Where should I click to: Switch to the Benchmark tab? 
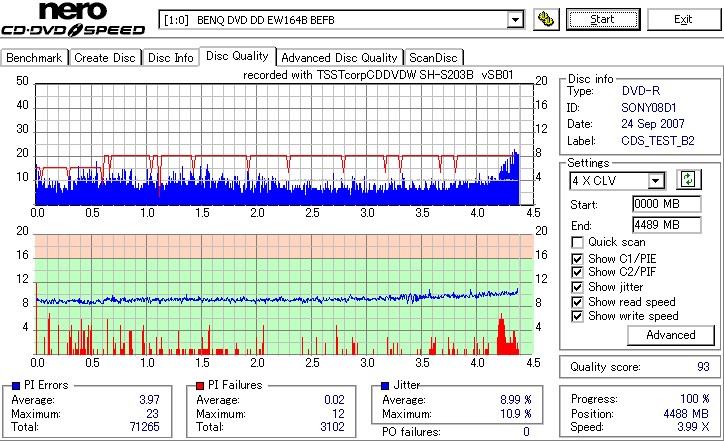click(x=34, y=58)
